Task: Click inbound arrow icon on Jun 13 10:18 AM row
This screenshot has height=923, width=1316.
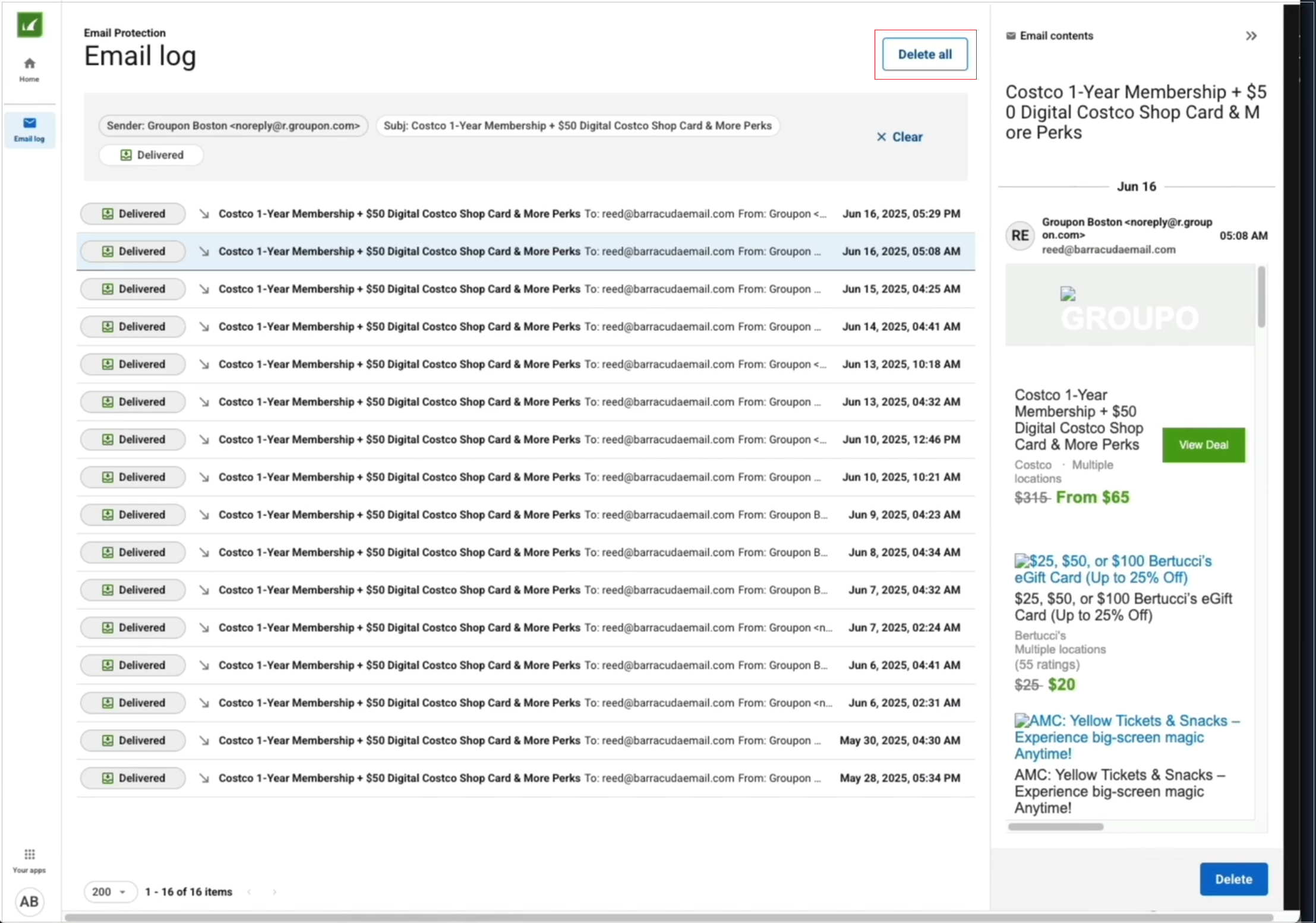Action: coord(204,364)
